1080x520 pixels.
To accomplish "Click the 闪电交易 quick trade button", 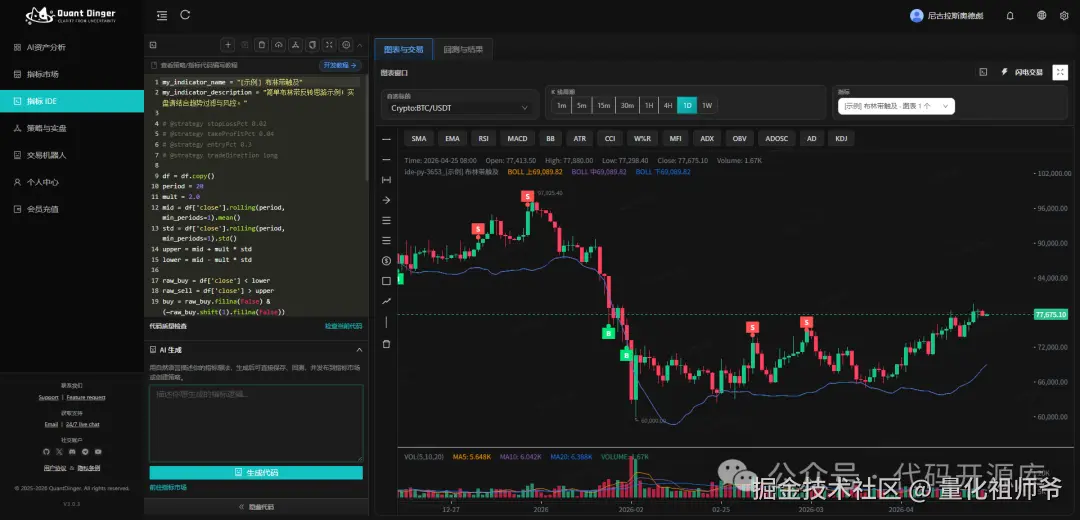I will click(1022, 72).
